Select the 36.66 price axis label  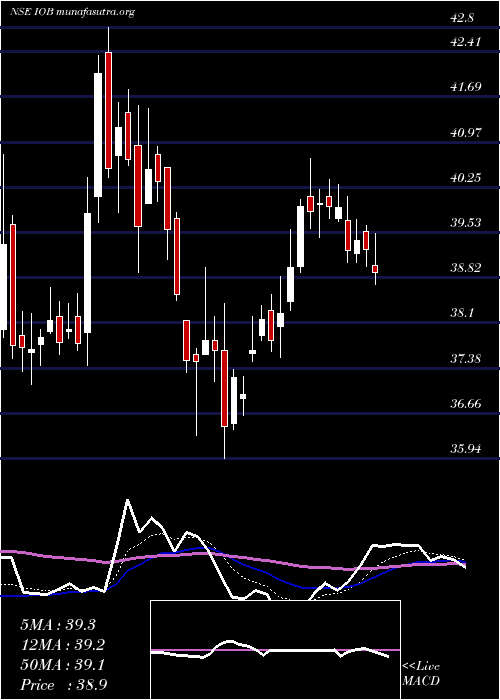point(466,404)
